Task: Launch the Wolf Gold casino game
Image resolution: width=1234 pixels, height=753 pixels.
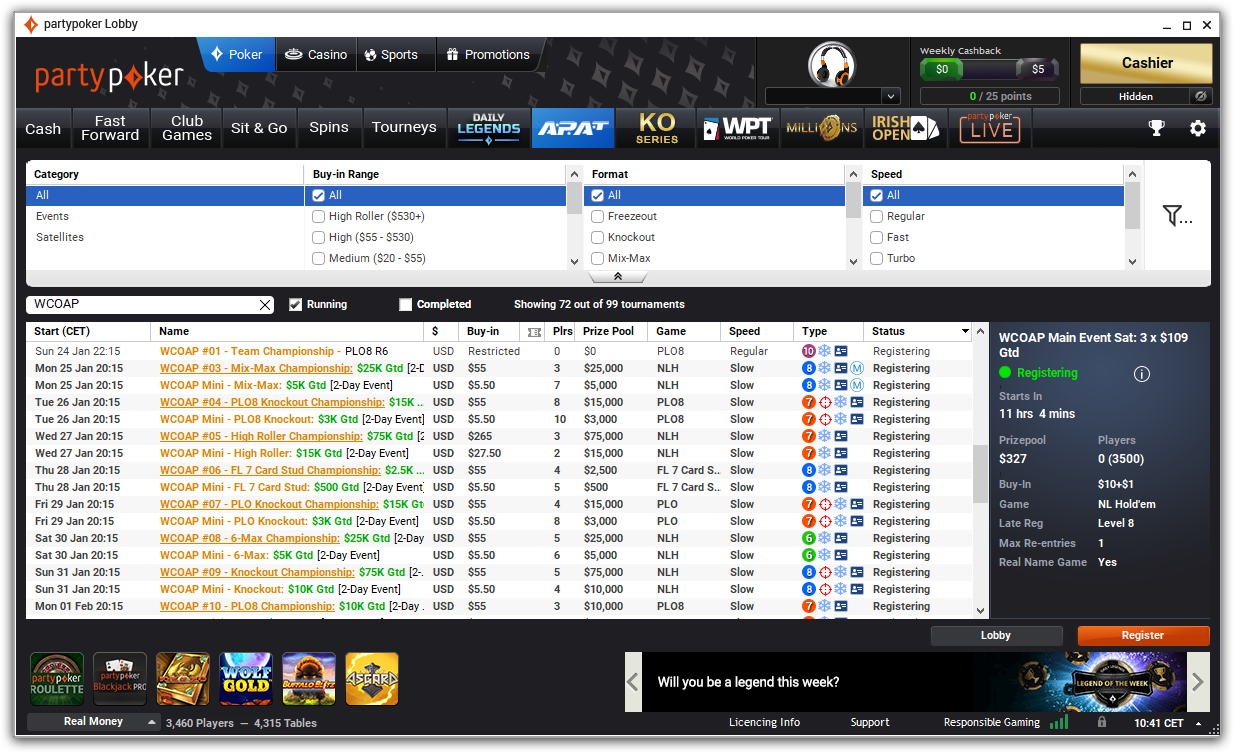Action: [246, 679]
